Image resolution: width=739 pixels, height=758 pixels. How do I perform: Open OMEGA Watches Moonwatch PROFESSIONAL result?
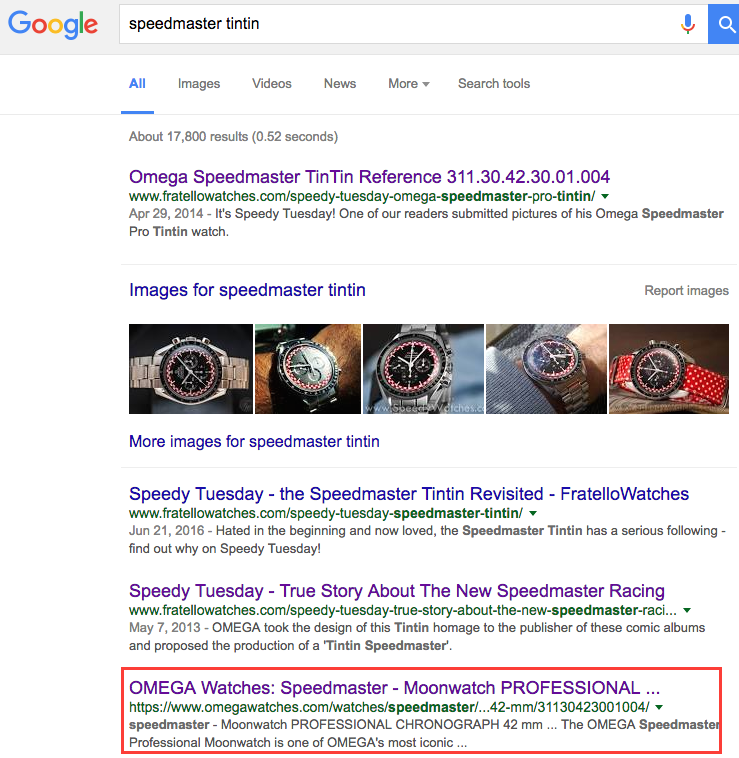point(395,688)
